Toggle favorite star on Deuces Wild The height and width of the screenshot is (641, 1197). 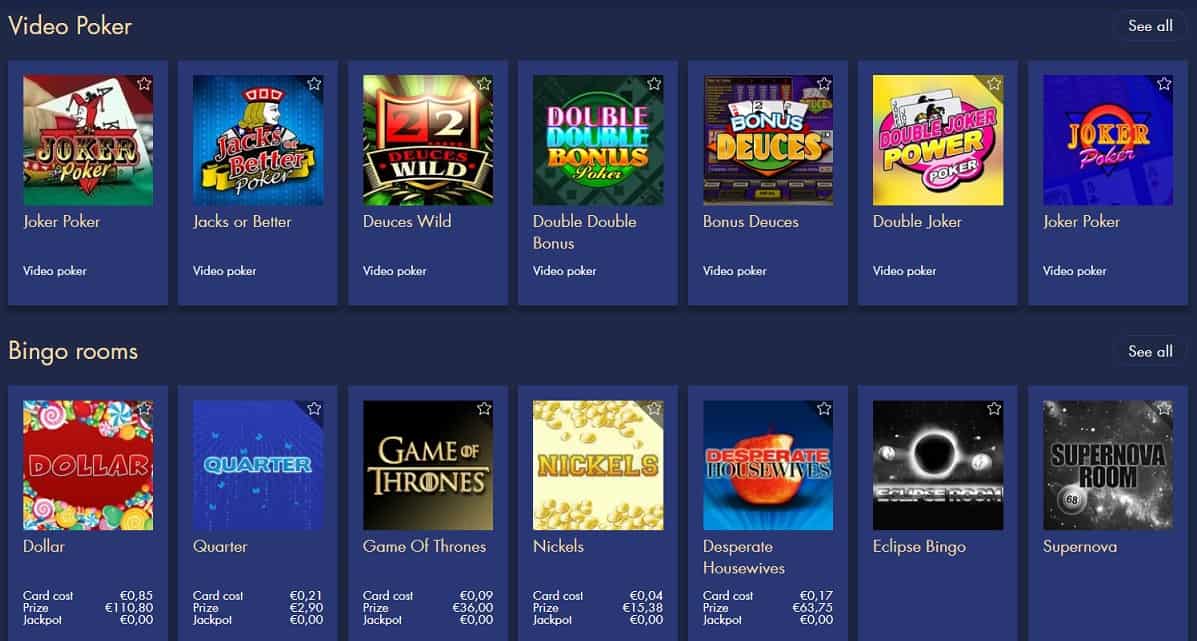click(484, 84)
